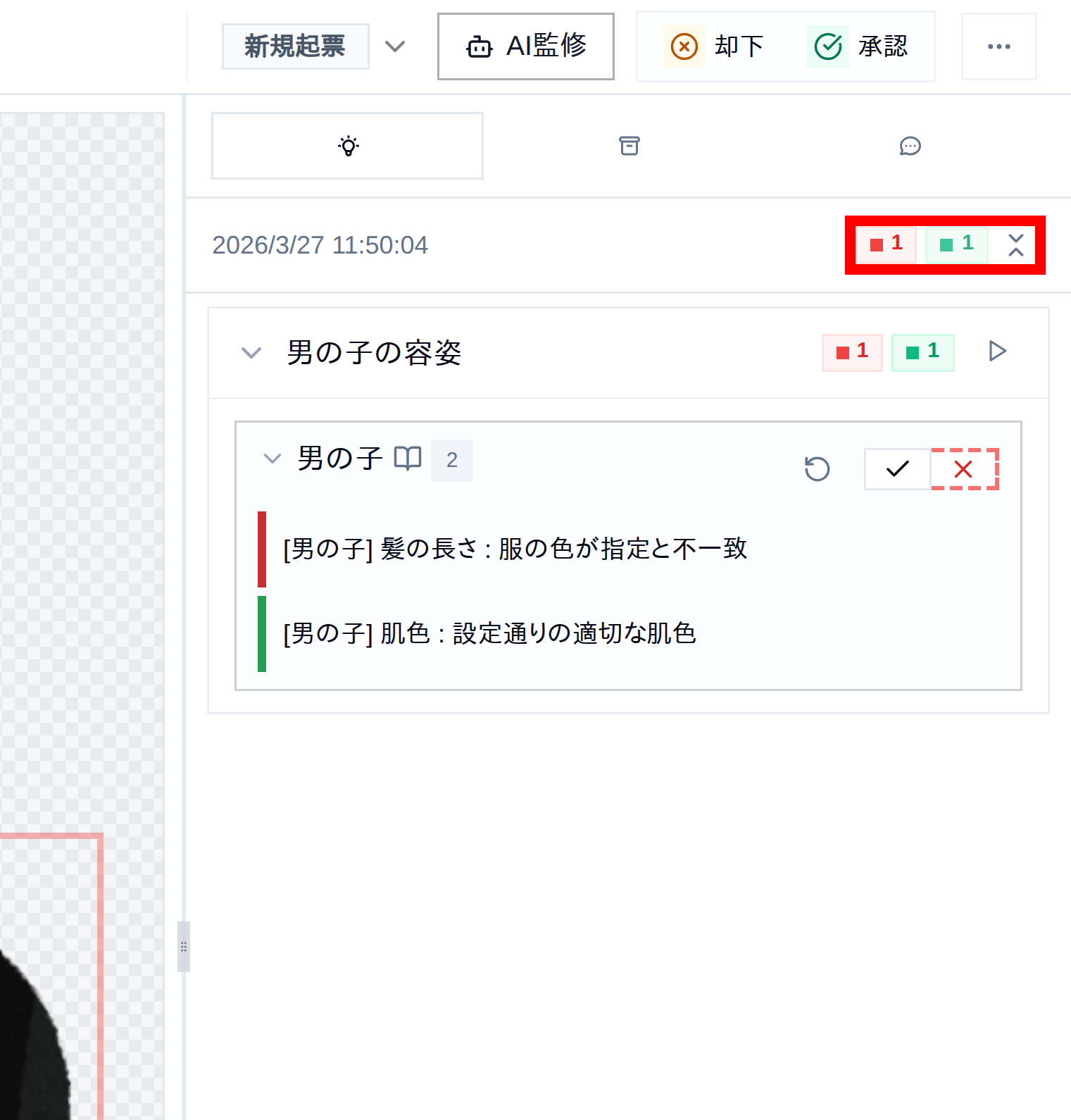This screenshot has width=1071, height=1120.
Task: Click the panel splitter grip handle
Action: [184, 947]
